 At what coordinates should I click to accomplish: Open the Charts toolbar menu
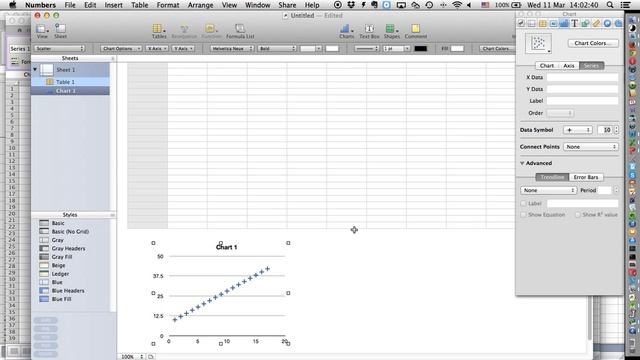pyautogui.click(x=346, y=31)
